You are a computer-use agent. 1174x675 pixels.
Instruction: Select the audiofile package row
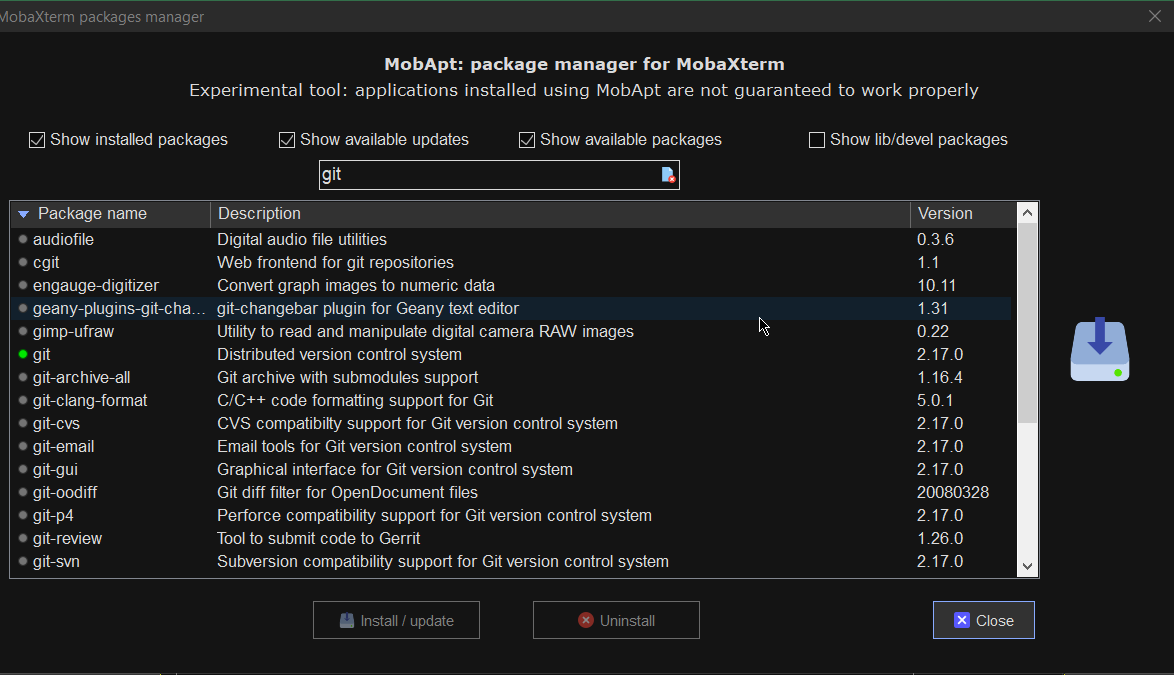(511, 239)
